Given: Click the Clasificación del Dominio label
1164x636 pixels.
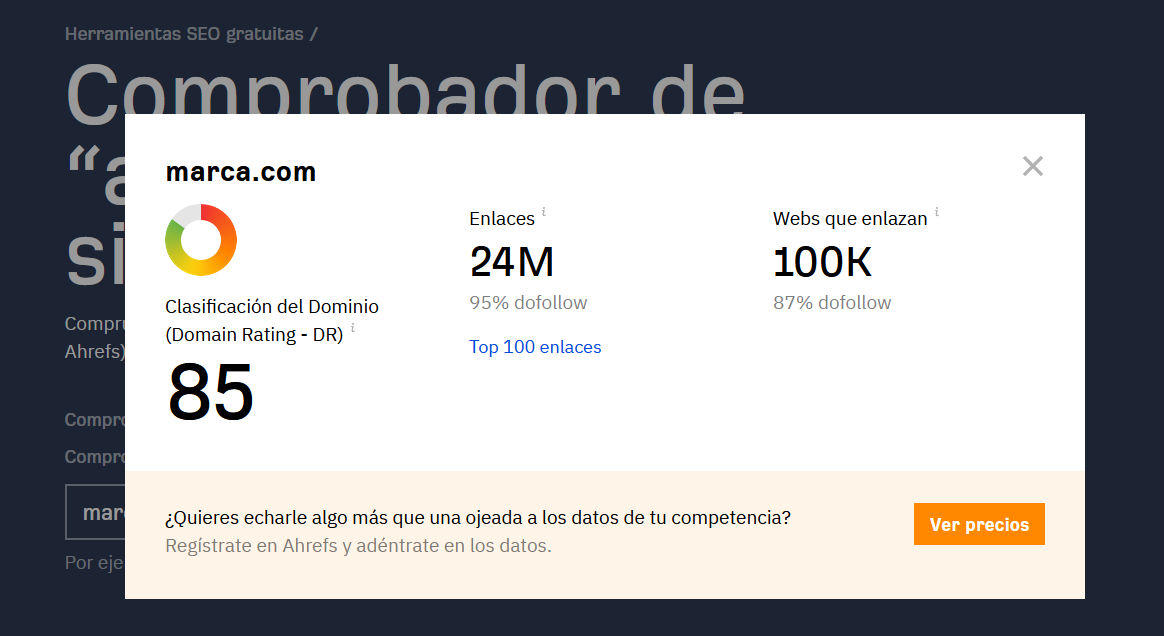Looking at the screenshot, I should tap(272, 321).
